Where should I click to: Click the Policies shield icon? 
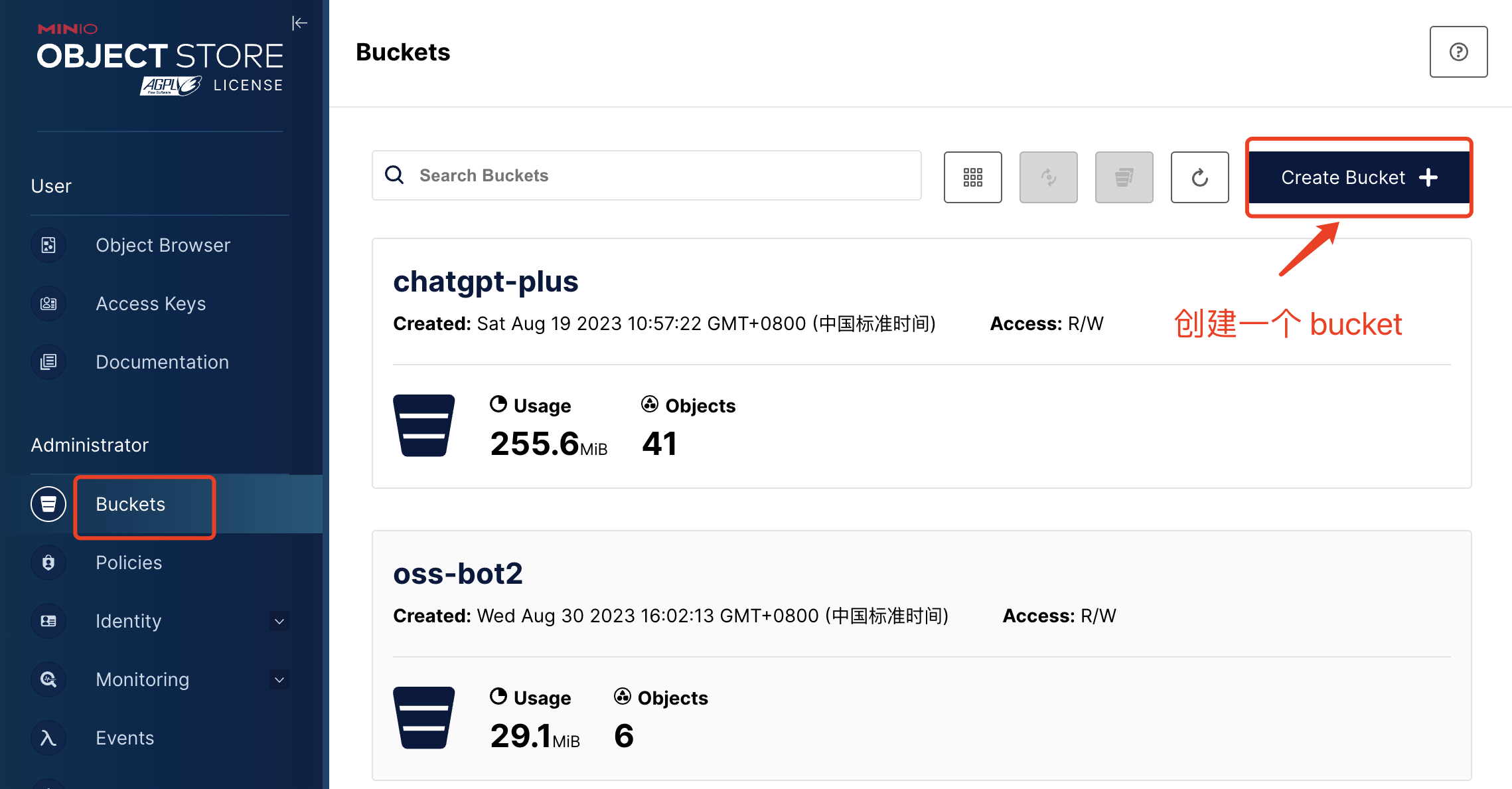tap(48, 563)
